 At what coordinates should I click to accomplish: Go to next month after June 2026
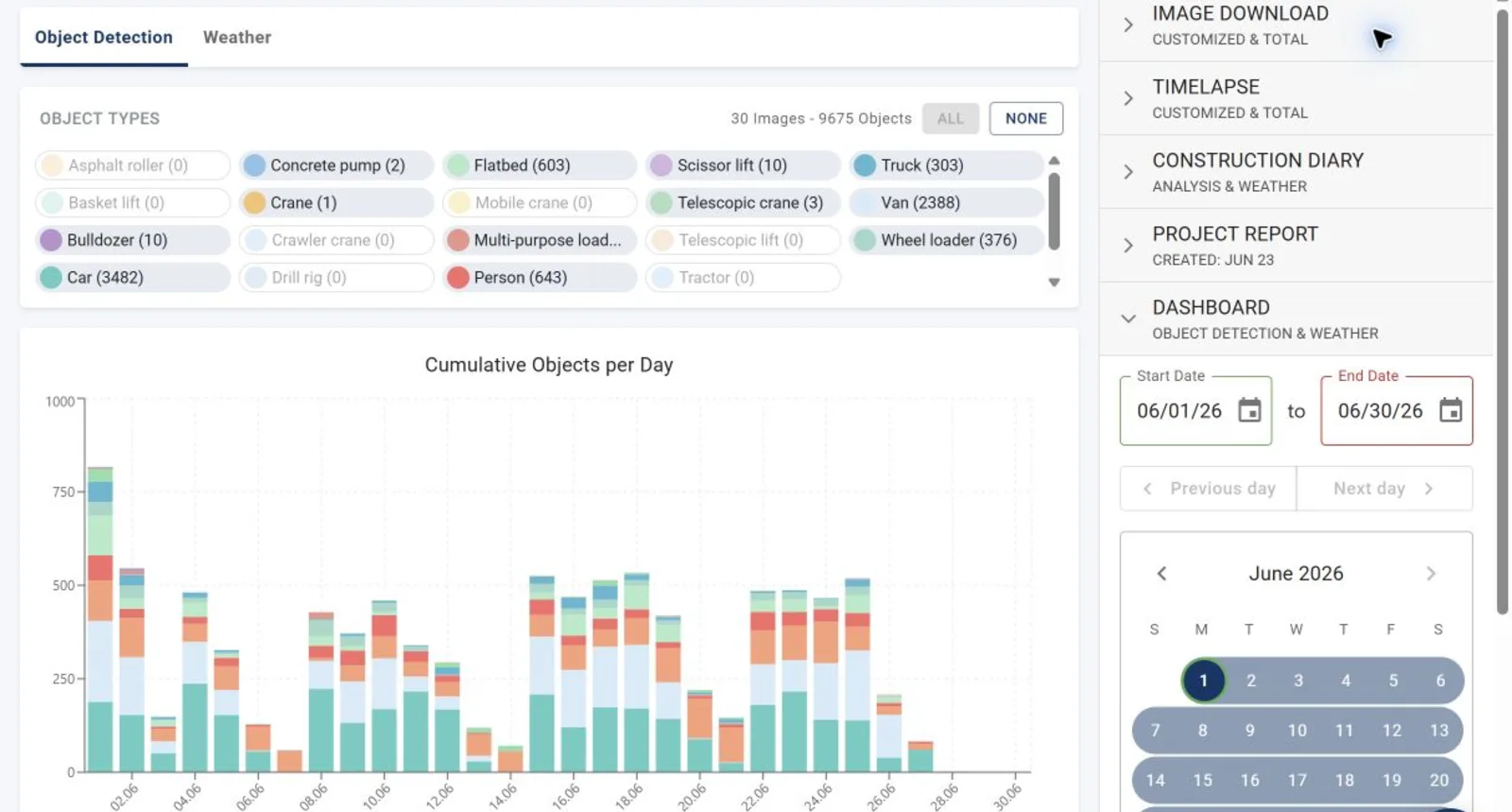1431,574
